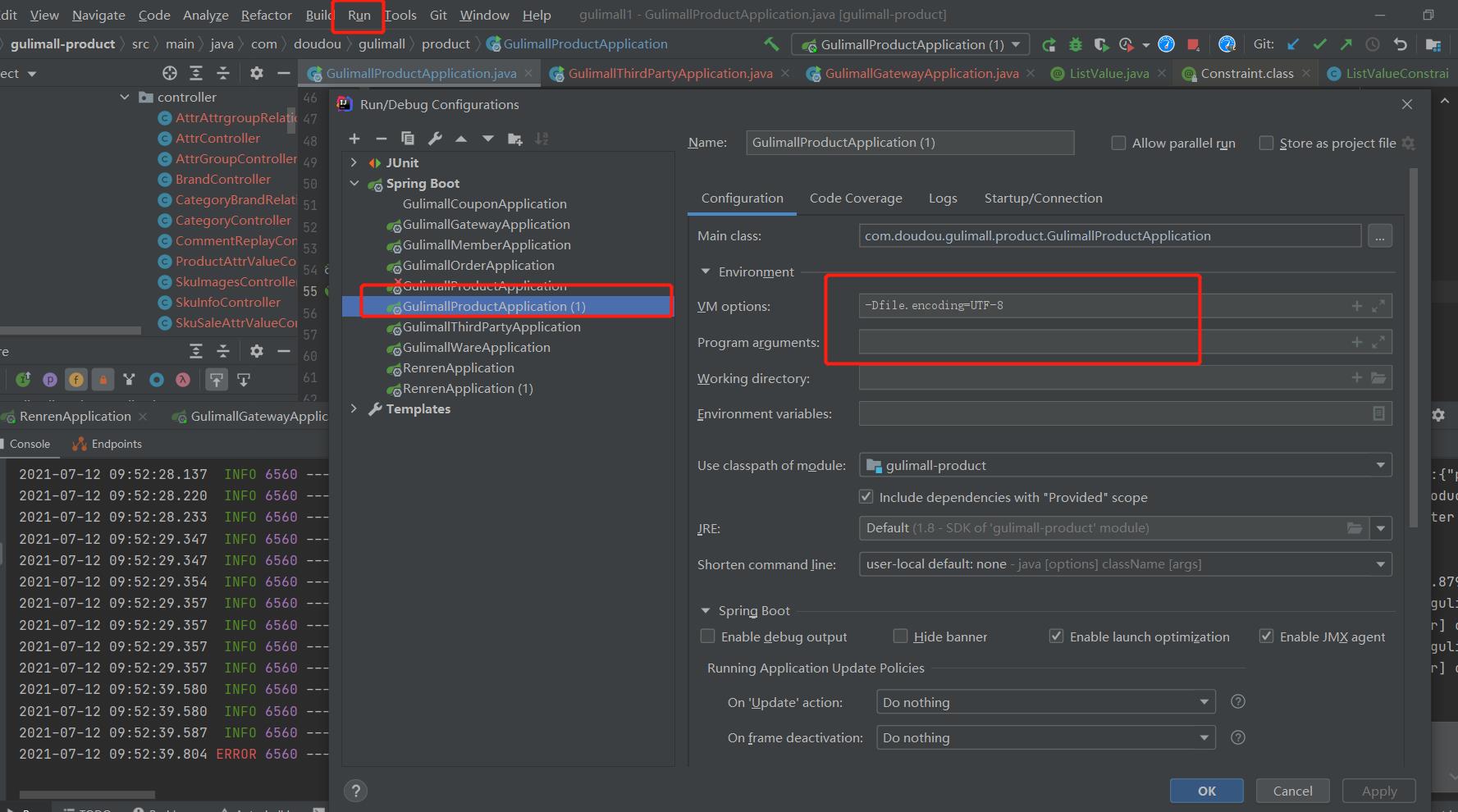This screenshot has width=1458, height=812.
Task: Open the Run menu
Action: pos(359,15)
